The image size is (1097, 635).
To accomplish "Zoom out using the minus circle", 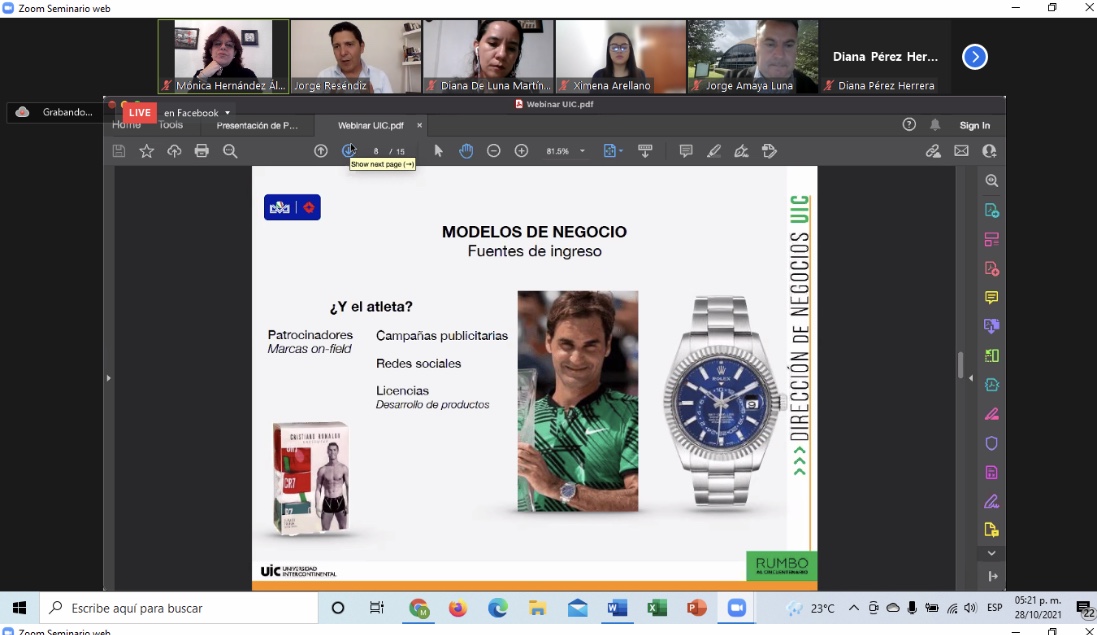I will (493, 151).
